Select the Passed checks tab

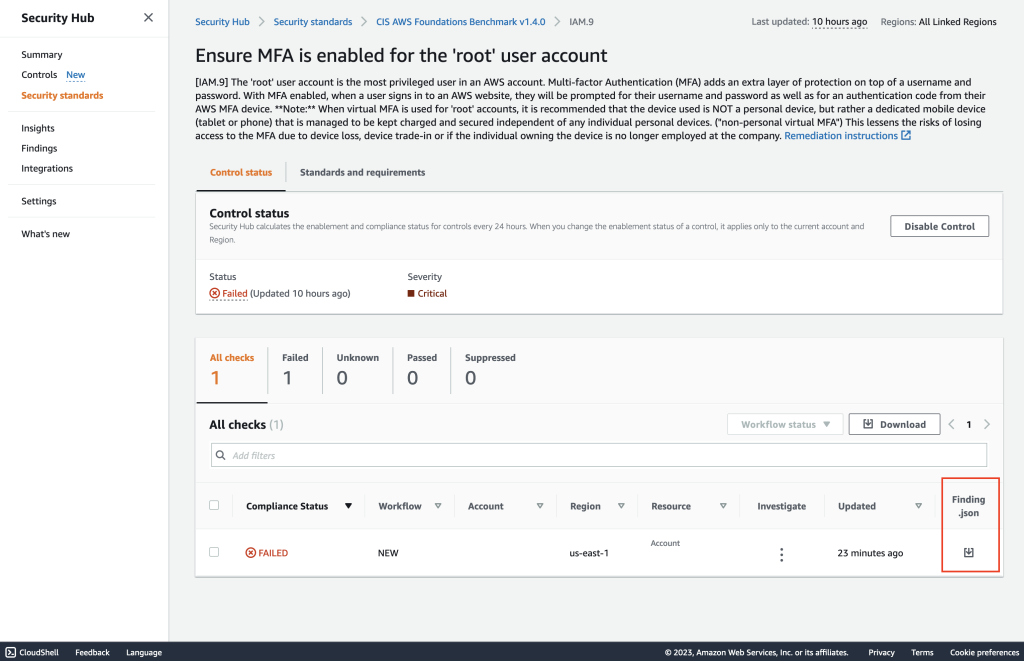pos(422,370)
